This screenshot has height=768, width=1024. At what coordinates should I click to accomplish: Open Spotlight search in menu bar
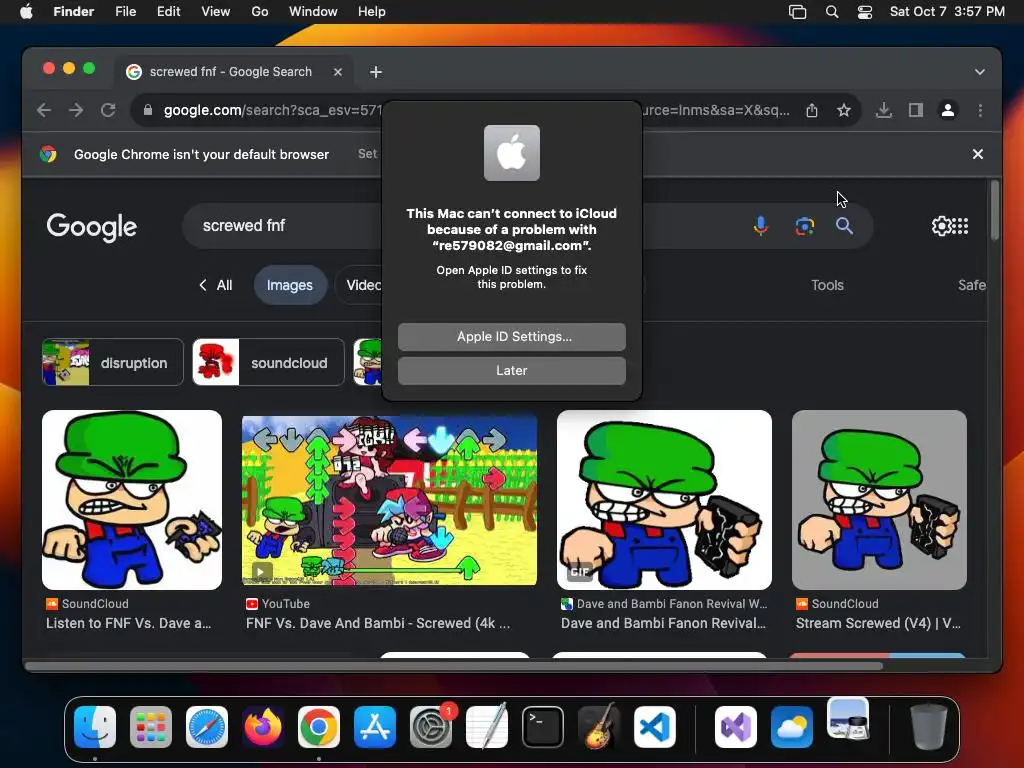click(x=831, y=12)
